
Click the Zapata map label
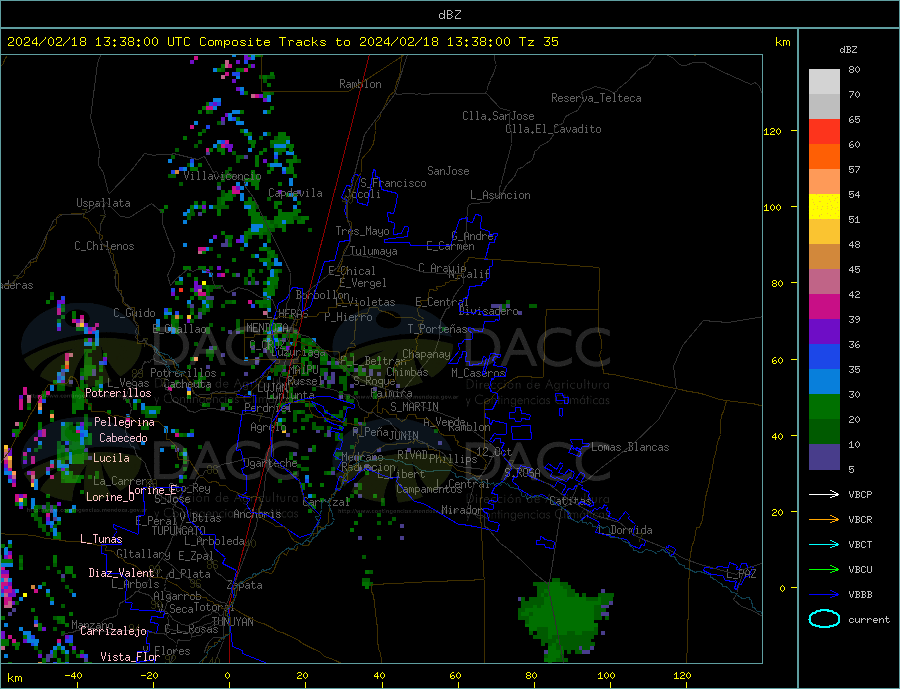(x=245, y=586)
